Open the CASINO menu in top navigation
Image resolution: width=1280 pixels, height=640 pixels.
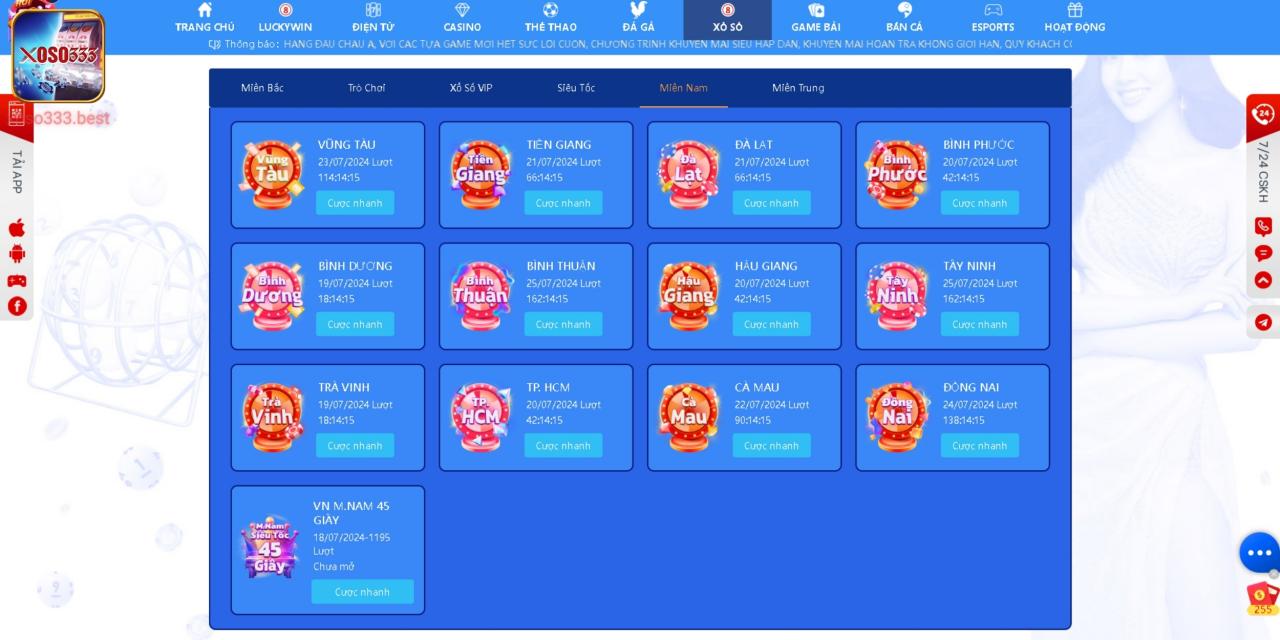[x=462, y=18]
